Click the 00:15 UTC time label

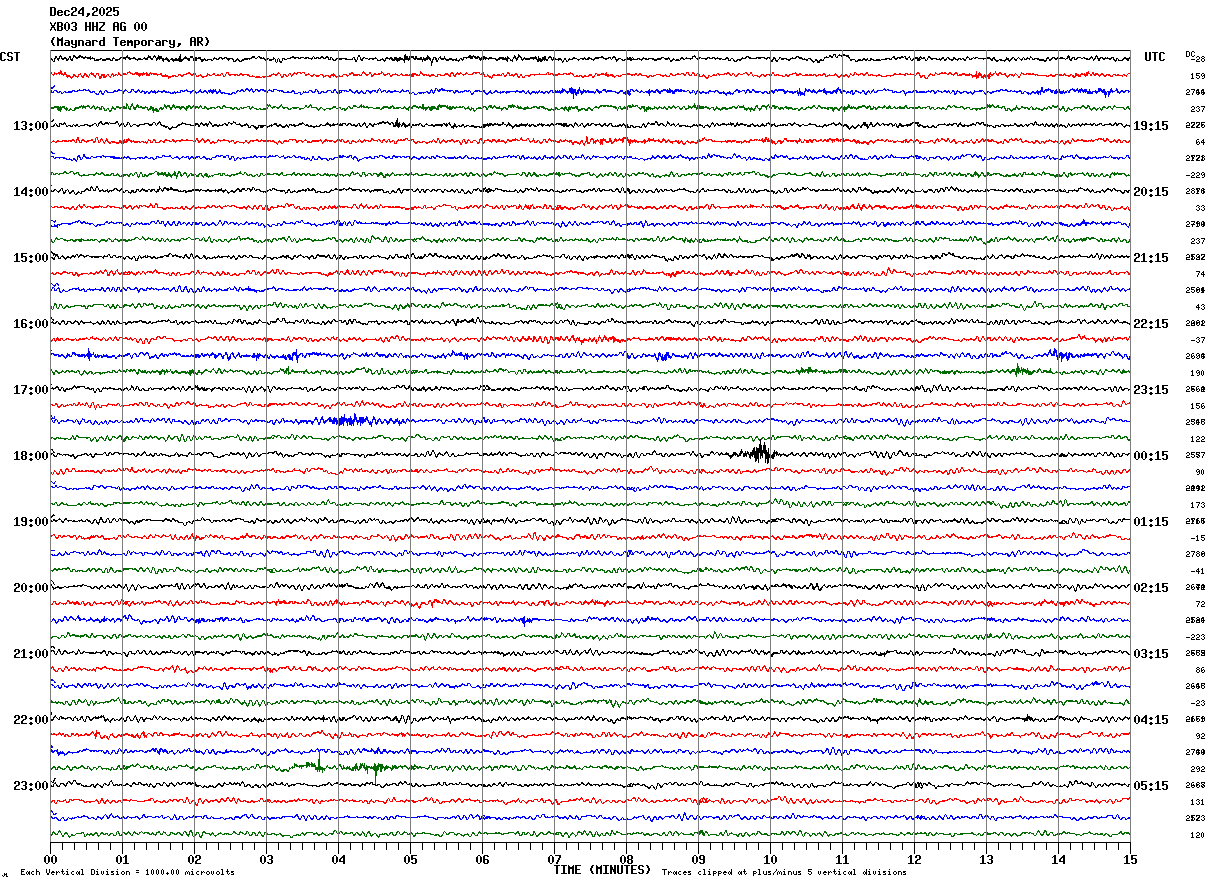tap(1151, 456)
